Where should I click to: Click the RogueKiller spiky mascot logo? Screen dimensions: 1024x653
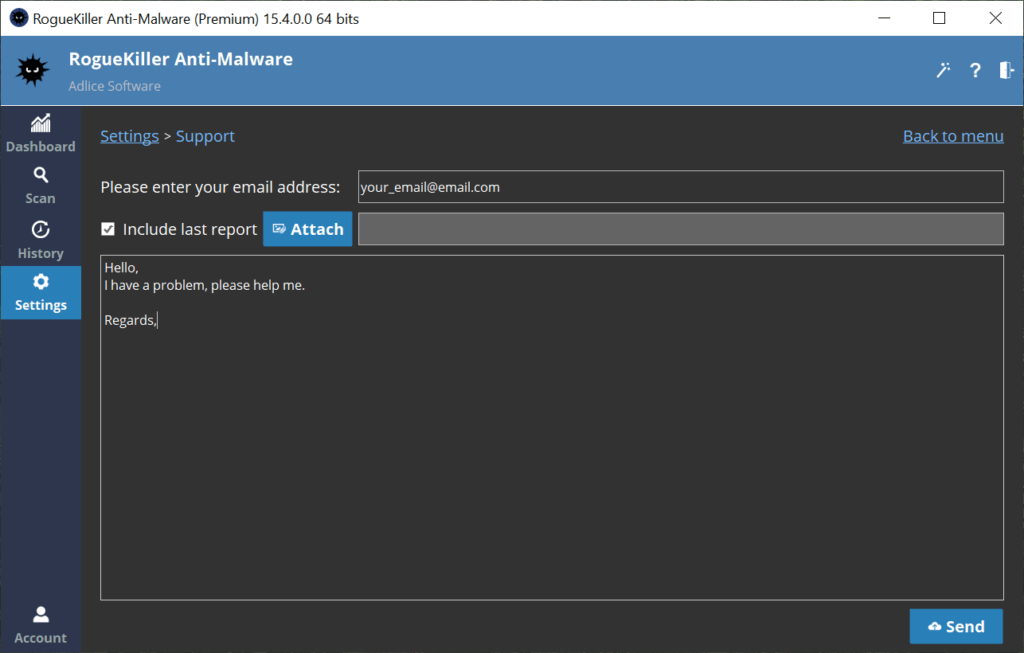click(32, 70)
